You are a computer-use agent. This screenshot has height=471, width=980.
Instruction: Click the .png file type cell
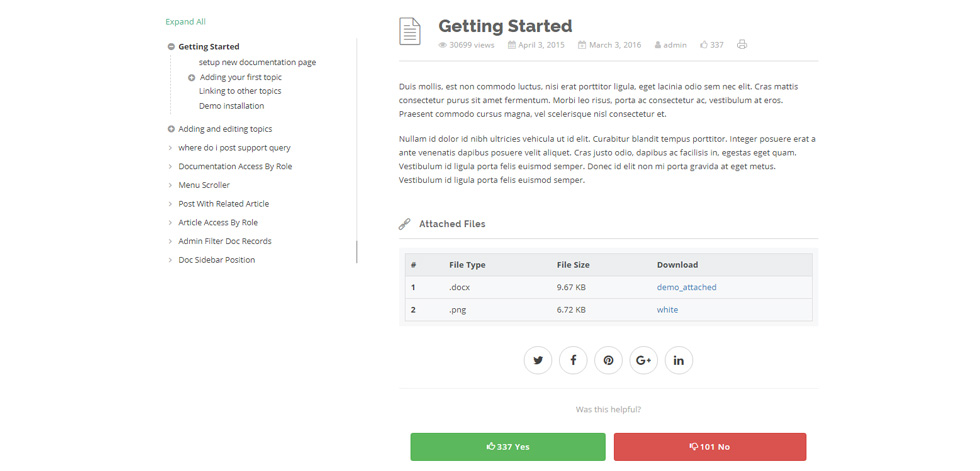coord(458,310)
